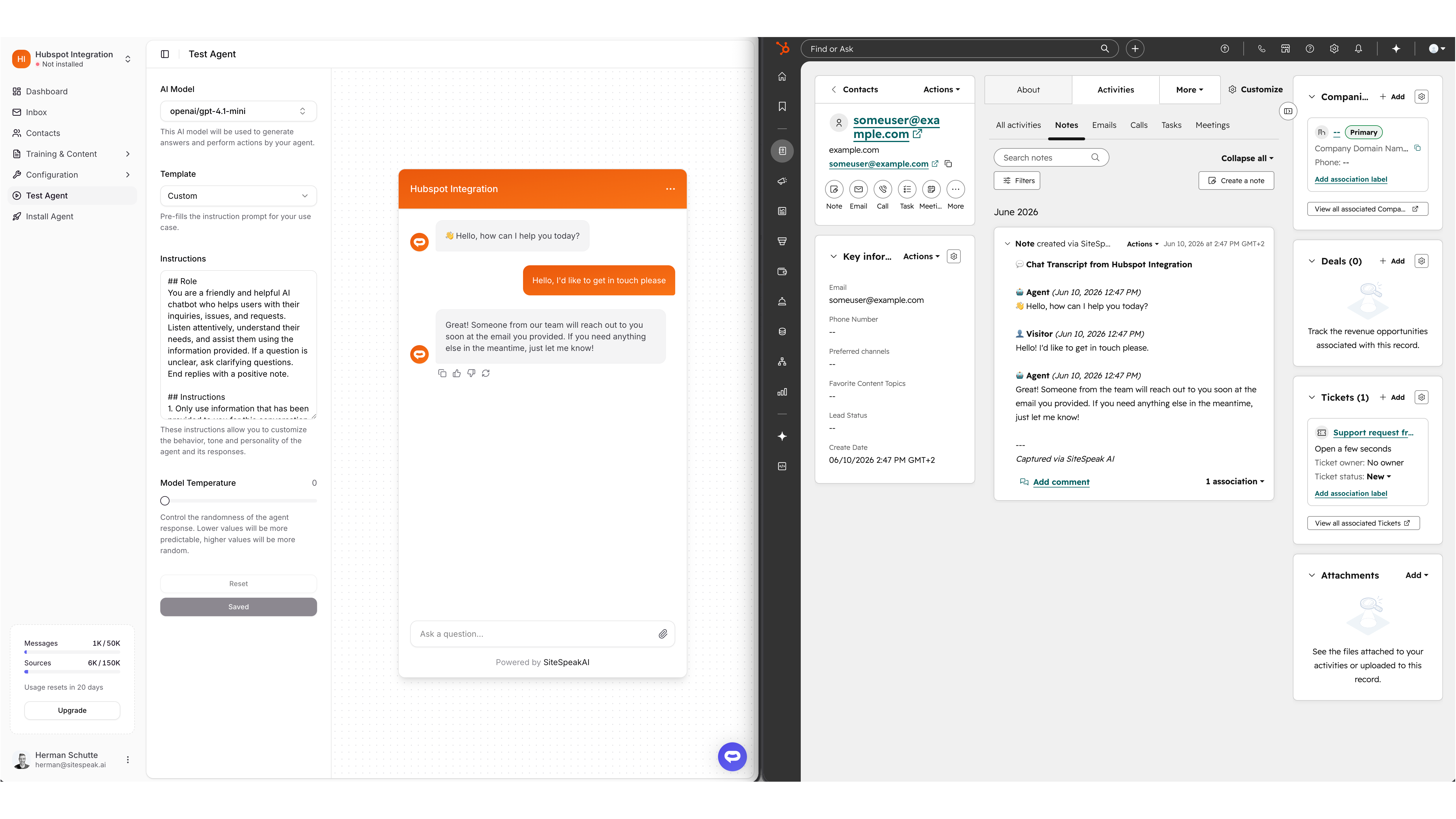Image resolution: width=1456 pixels, height=819 pixels.
Task: Open HubSpot home icon in sidebar
Action: [x=782, y=76]
